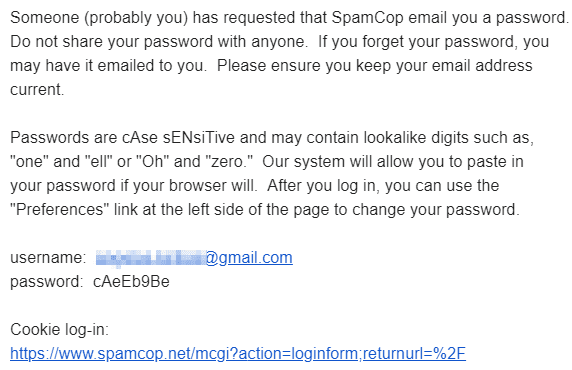Click the pixelated portion of the email address
572x370 pixels.
151,258
